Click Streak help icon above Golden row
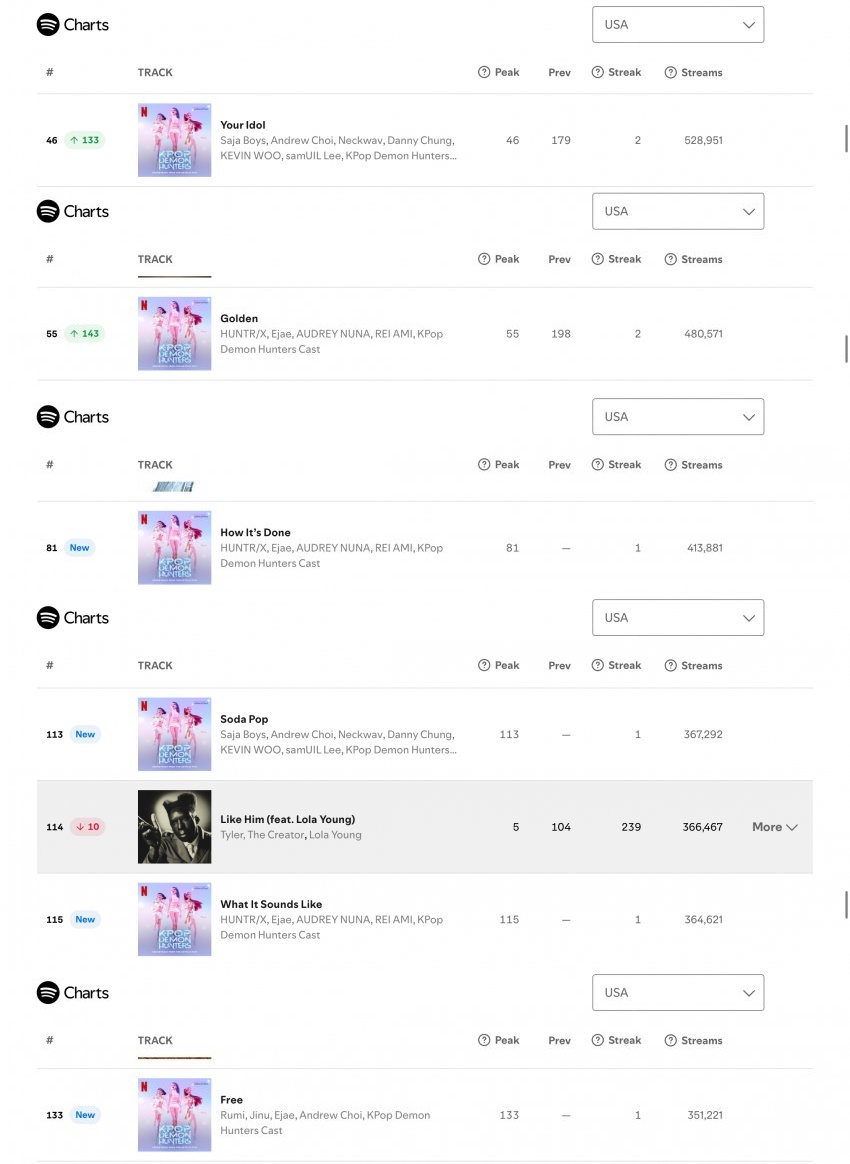This screenshot has width=850, height=1164. point(598,259)
